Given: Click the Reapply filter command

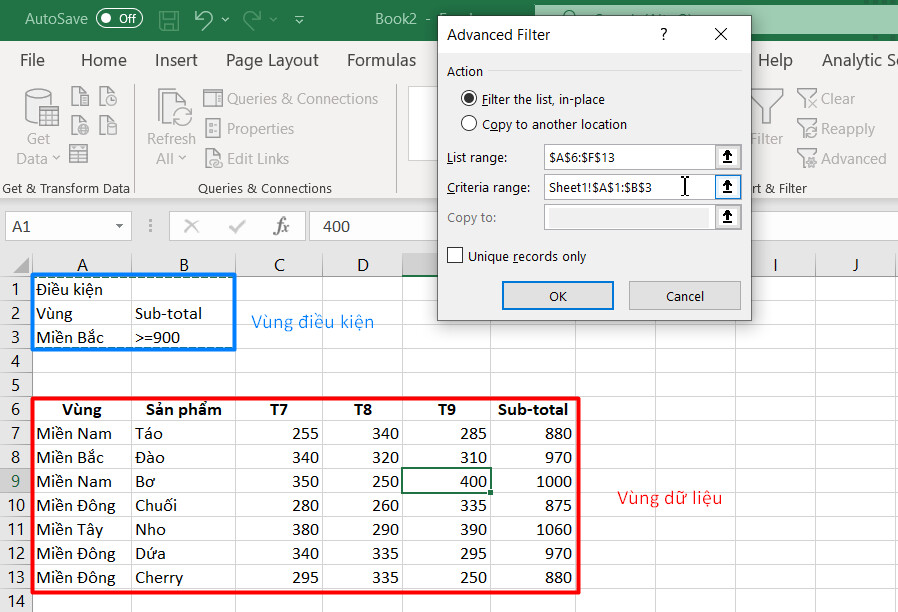Looking at the screenshot, I should (836, 129).
